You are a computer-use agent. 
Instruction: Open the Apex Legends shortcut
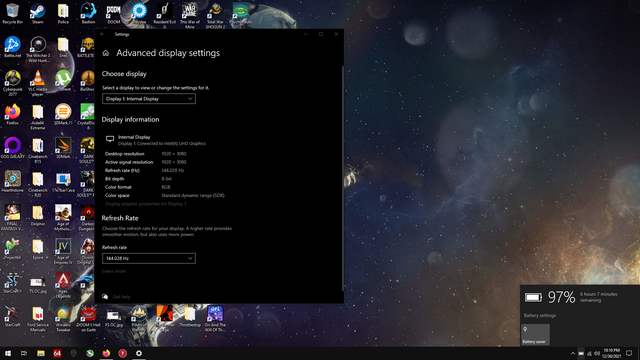(63, 285)
